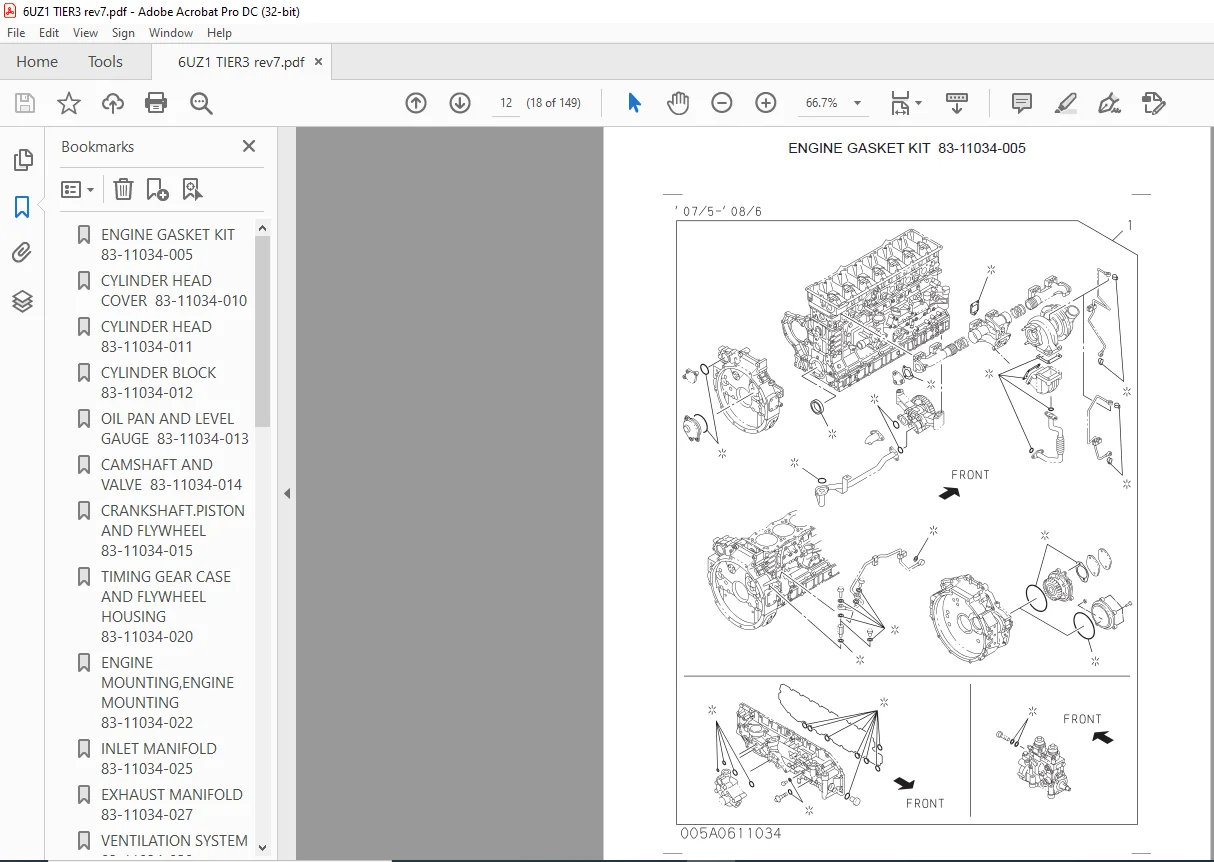Open the Sign menu
Viewport: 1214px width, 862px height.
coord(123,33)
